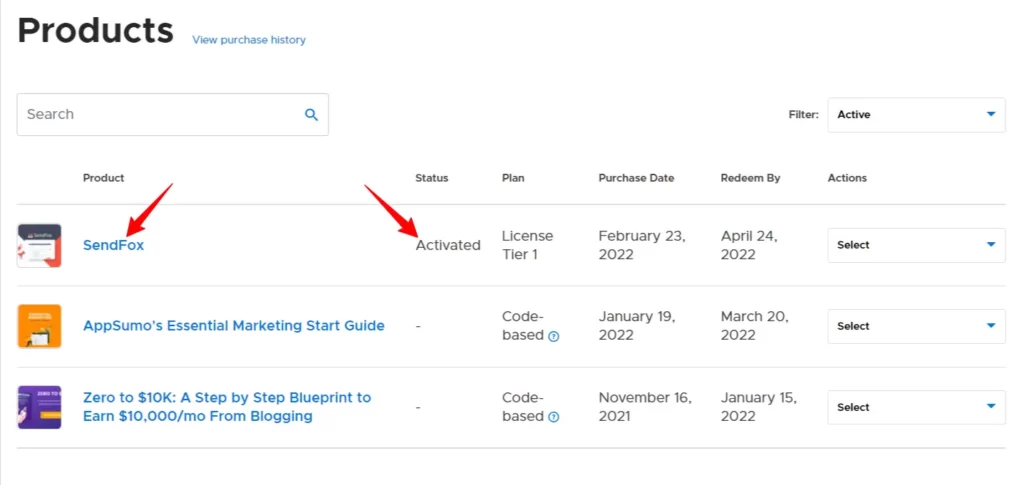Open the SendFox product link

(113, 245)
